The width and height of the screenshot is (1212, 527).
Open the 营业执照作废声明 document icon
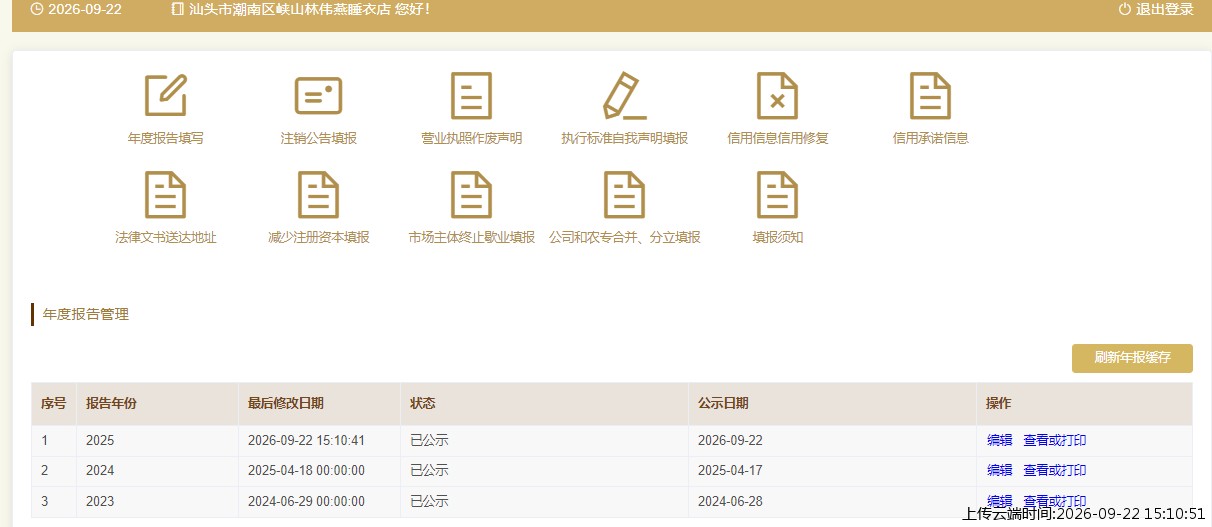(x=472, y=96)
